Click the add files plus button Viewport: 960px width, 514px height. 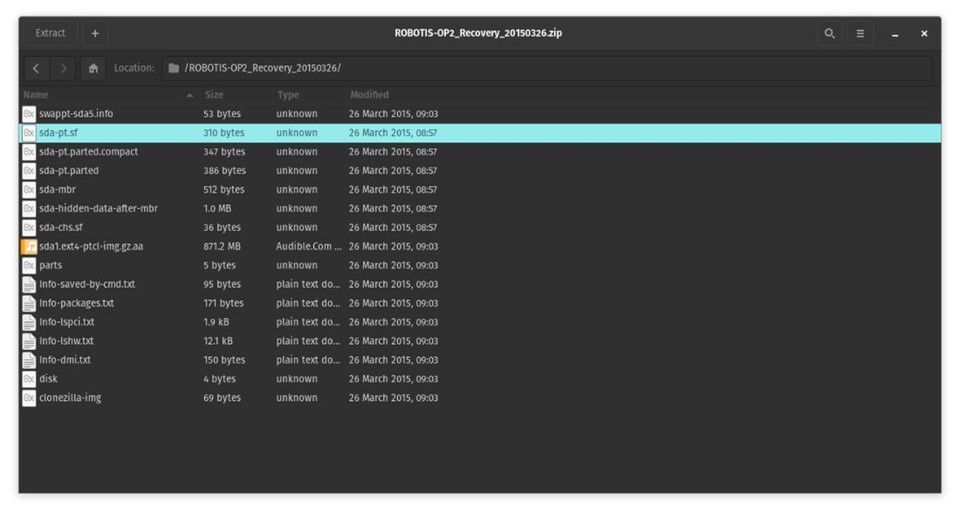(x=95, y=33)
